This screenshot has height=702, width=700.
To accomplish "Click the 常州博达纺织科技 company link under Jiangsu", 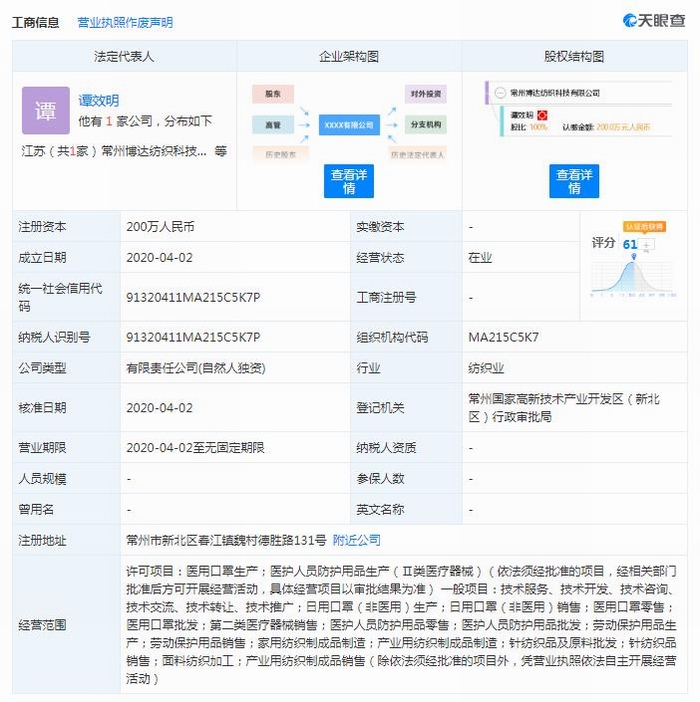I will 155,151.
